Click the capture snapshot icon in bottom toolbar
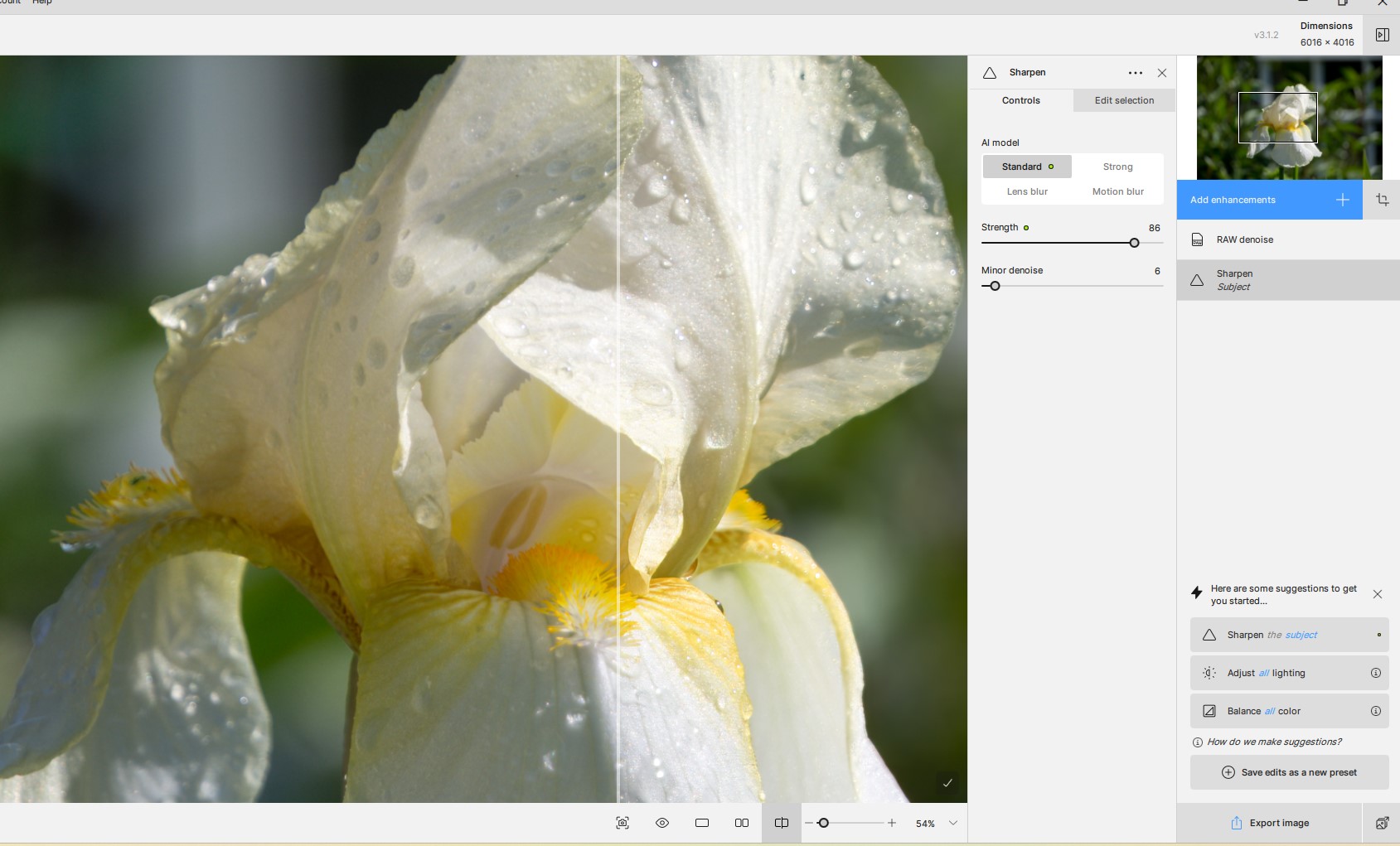 622,823
